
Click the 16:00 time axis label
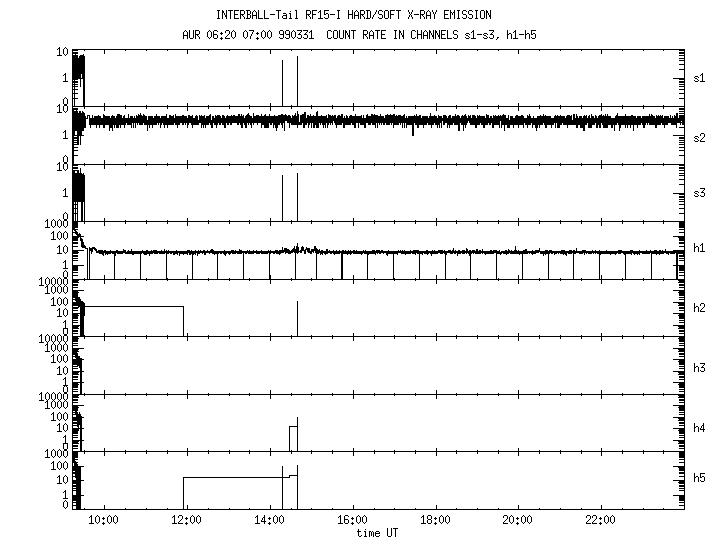coord(351,520)
